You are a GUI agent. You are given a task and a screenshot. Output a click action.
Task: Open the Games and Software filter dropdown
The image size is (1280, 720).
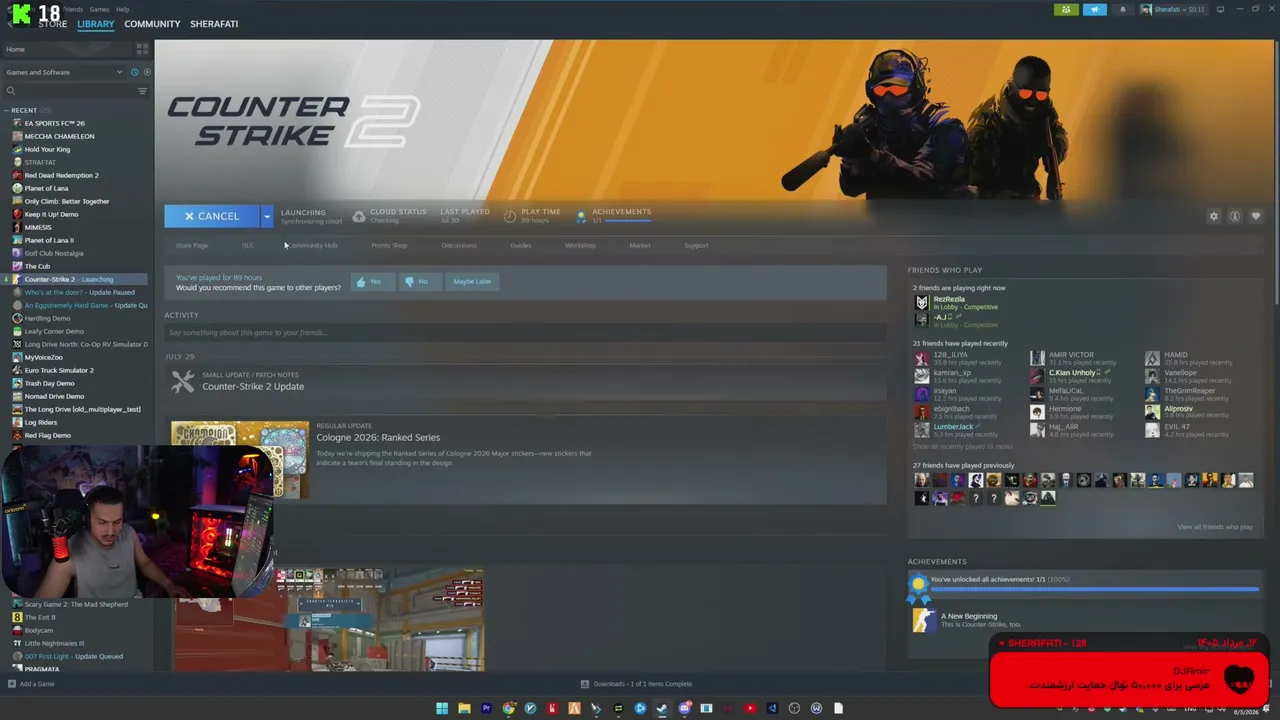click(x=64, y=72)
